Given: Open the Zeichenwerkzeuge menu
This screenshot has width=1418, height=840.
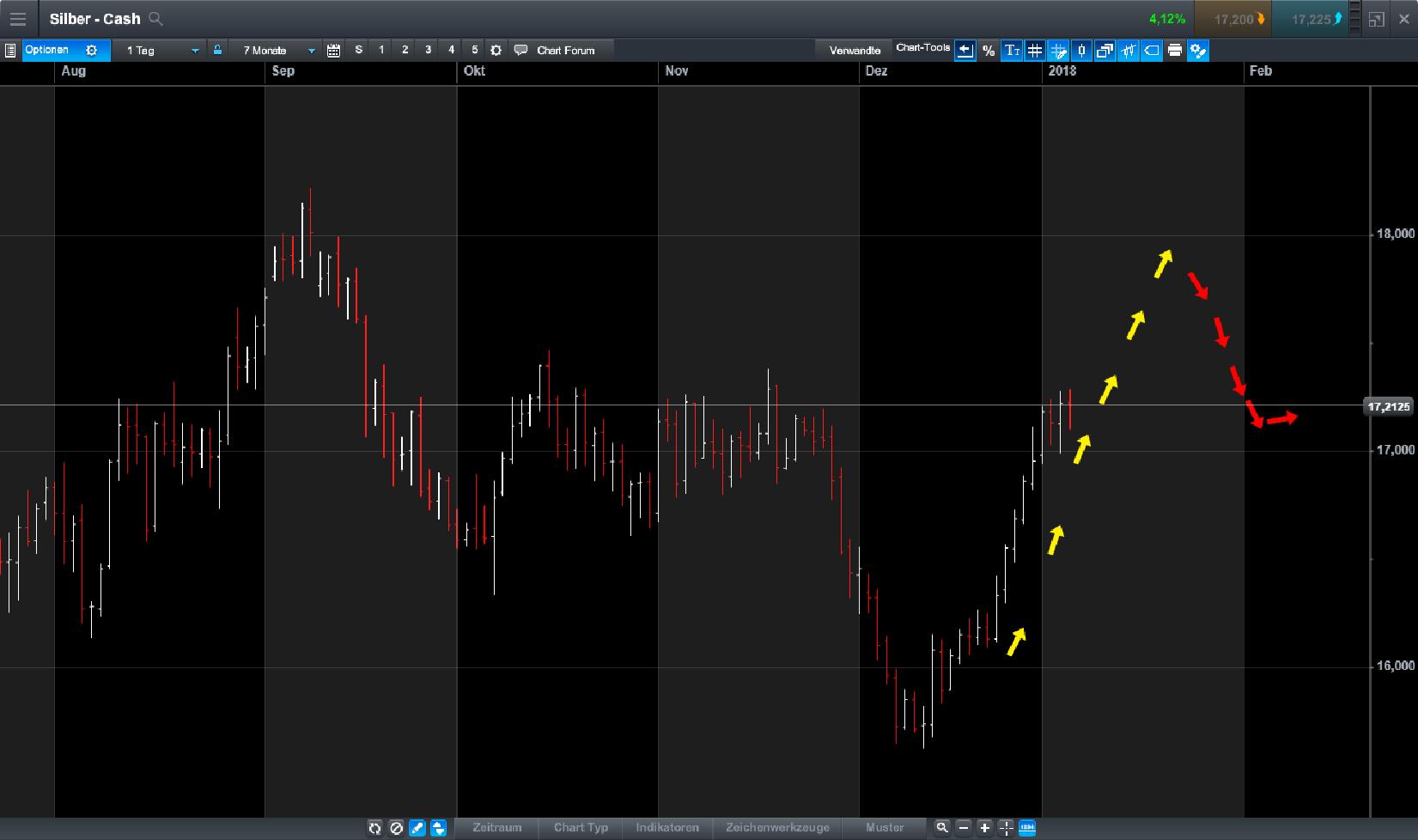Looking at the screenshot, I should point(777,828).
